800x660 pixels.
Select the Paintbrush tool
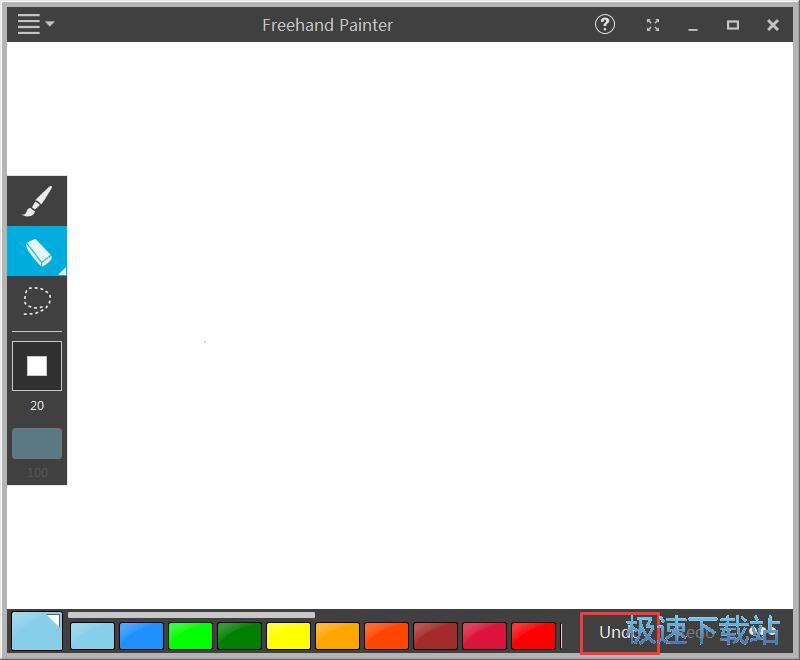point(37,201)
